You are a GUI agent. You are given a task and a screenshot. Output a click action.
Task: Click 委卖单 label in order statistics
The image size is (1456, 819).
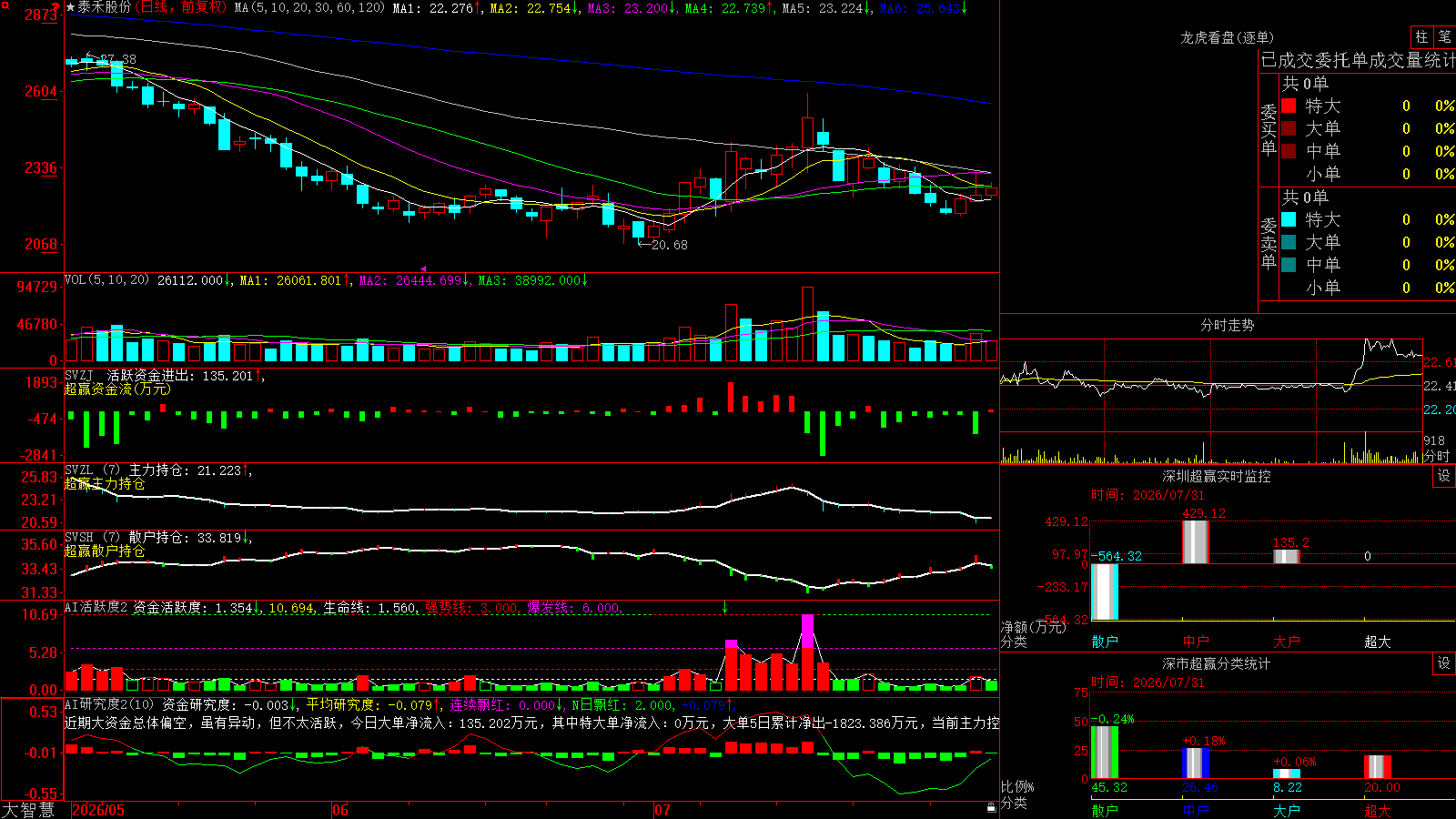pyautogui.click(x=1269, y=242)
